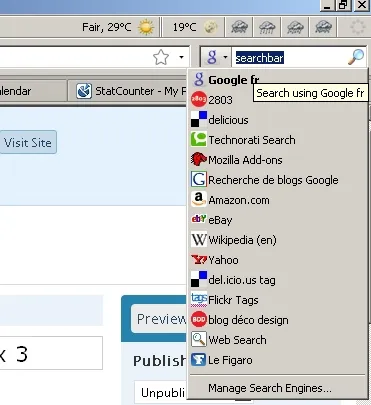Click the Fair, 29°C weather text

(107, 27)
